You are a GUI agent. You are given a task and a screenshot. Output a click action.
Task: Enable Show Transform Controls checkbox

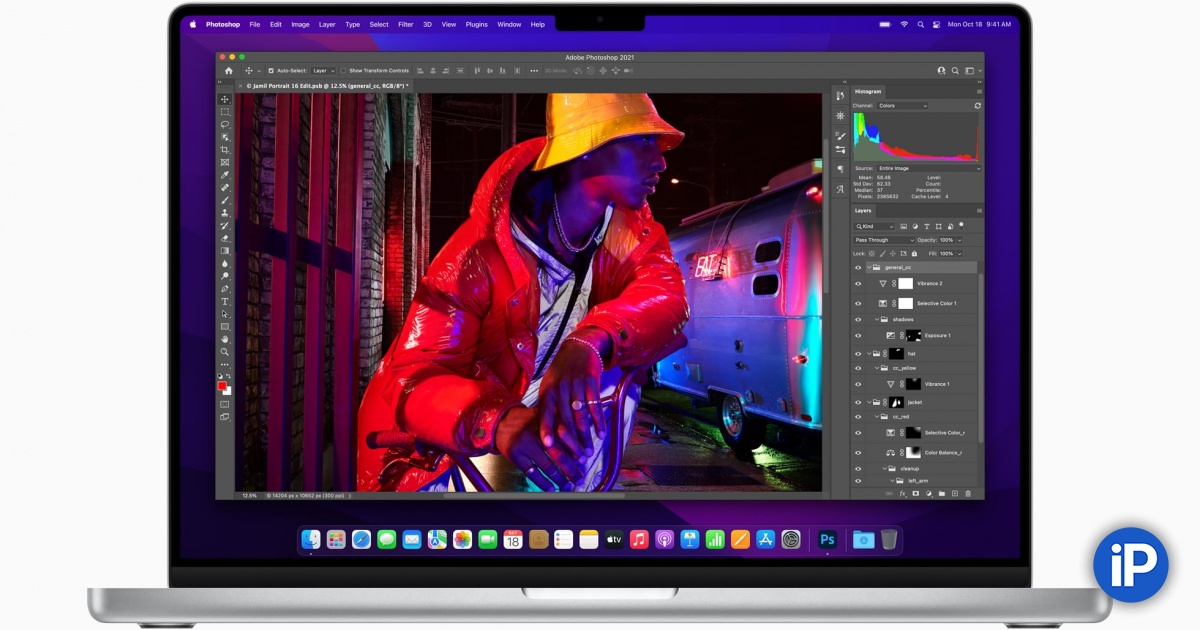pos(343,71)
